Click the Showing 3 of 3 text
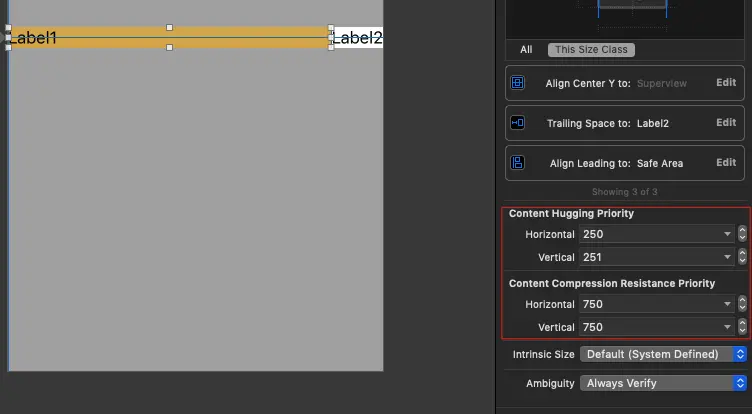 click(x=624, y=192)
